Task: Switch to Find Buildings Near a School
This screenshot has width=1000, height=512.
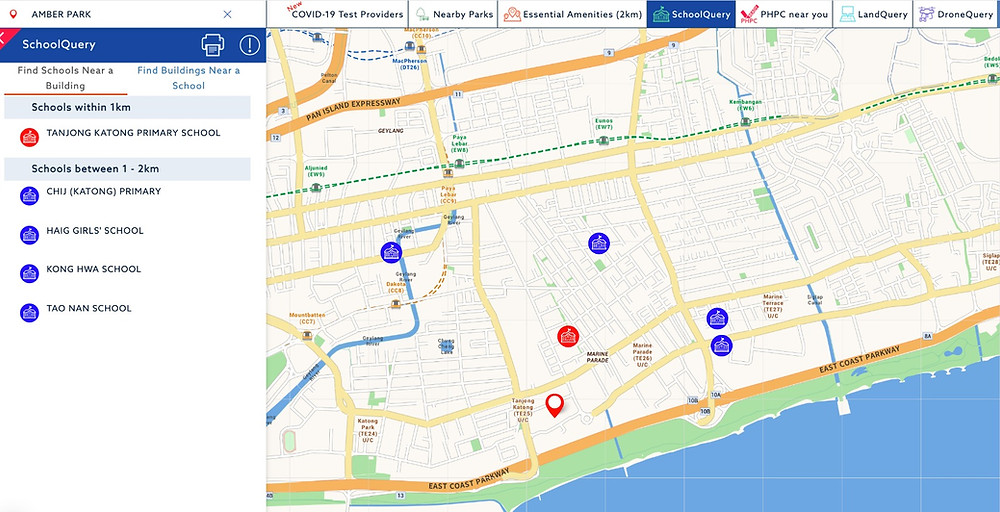Action: coord(189,78)
